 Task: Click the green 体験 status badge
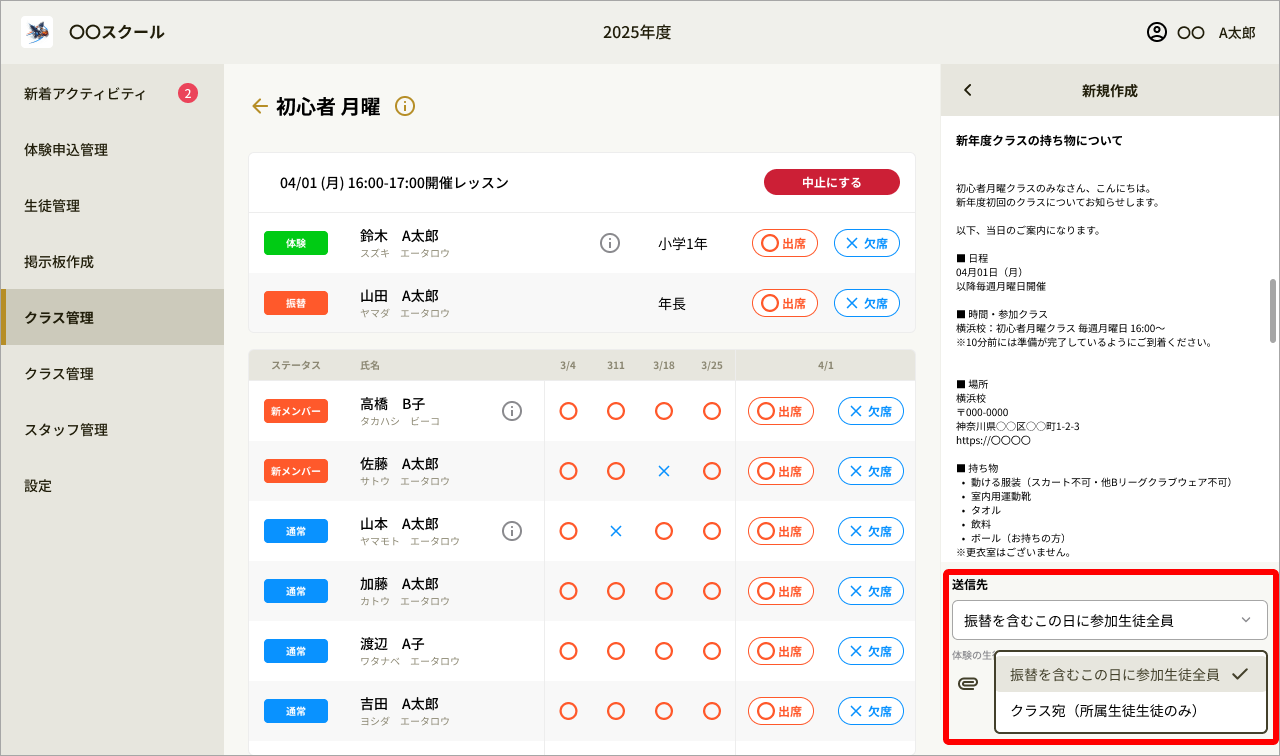tap(296, 242)
